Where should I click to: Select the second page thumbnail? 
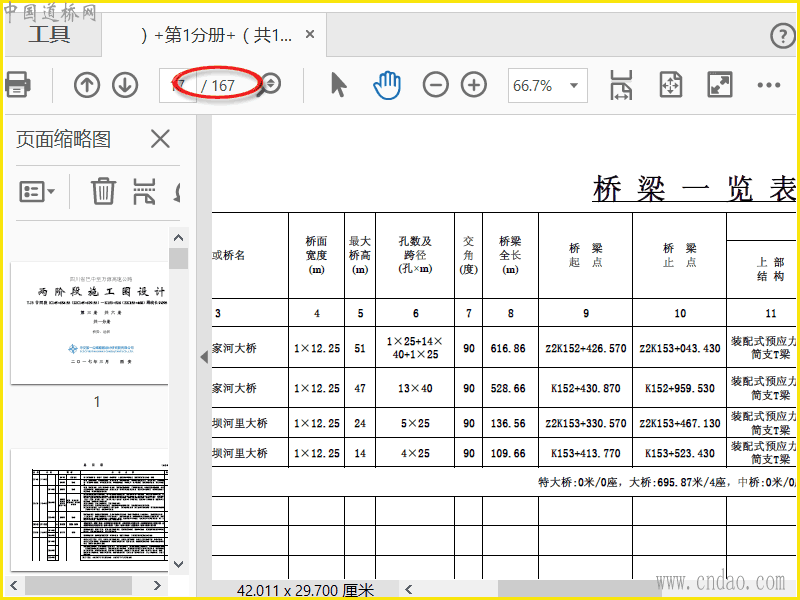pyautogui.click(x=90, y=510)
